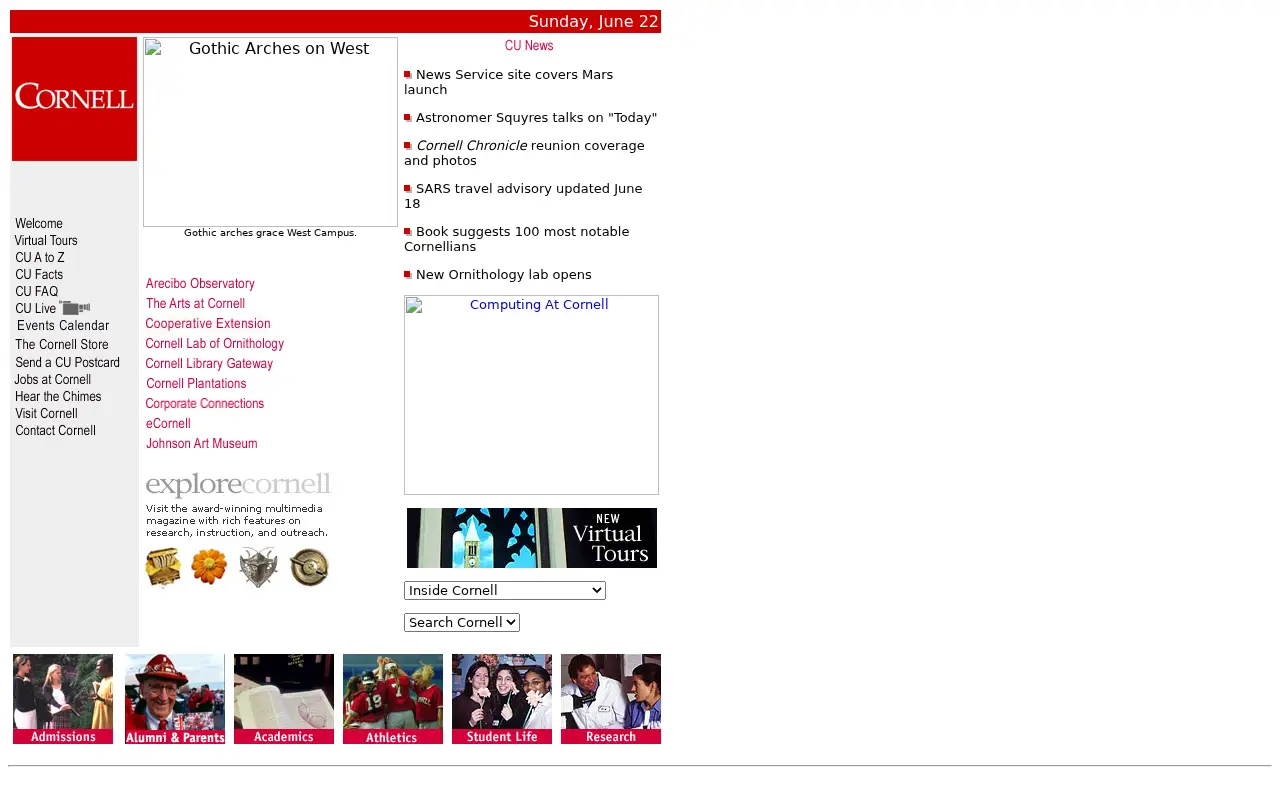This screenshot has height=800, width=1280.
Task: Click the Cornell logo
Action: pos(74,99)
